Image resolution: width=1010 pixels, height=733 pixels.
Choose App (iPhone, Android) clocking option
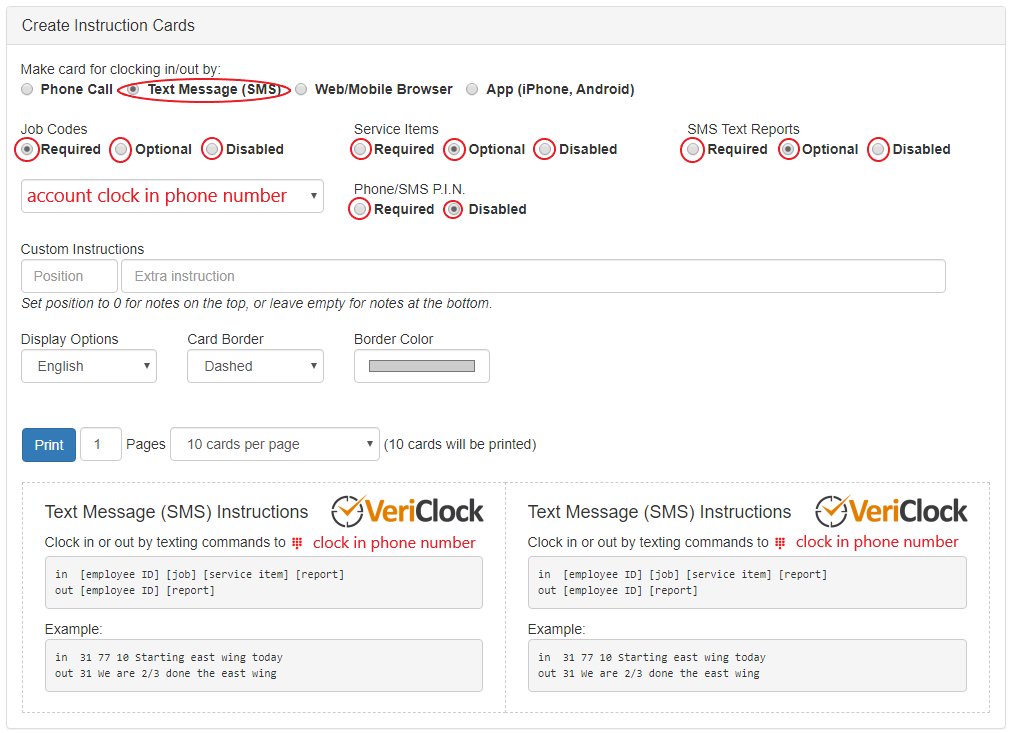pos(472,88)
